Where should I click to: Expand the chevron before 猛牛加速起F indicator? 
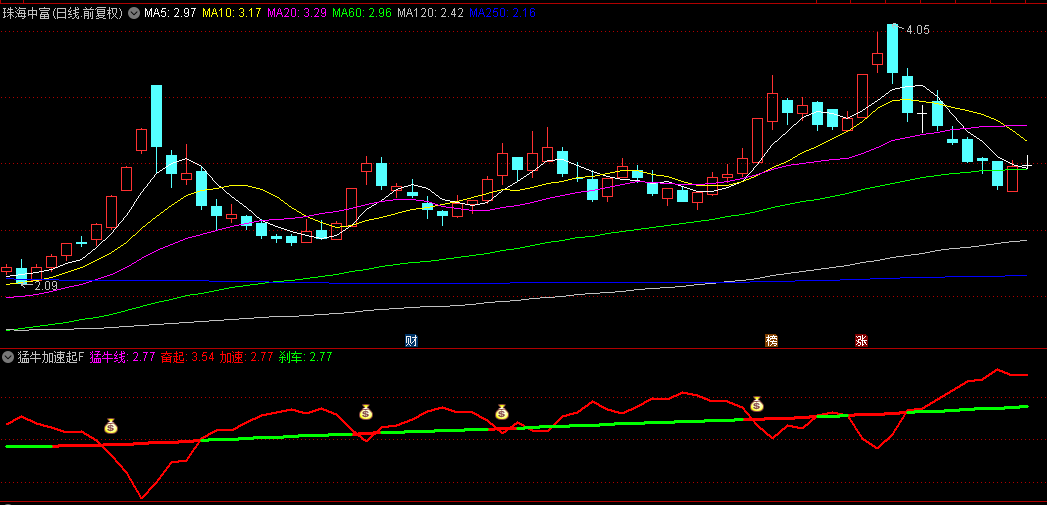[x=8, y=357]
